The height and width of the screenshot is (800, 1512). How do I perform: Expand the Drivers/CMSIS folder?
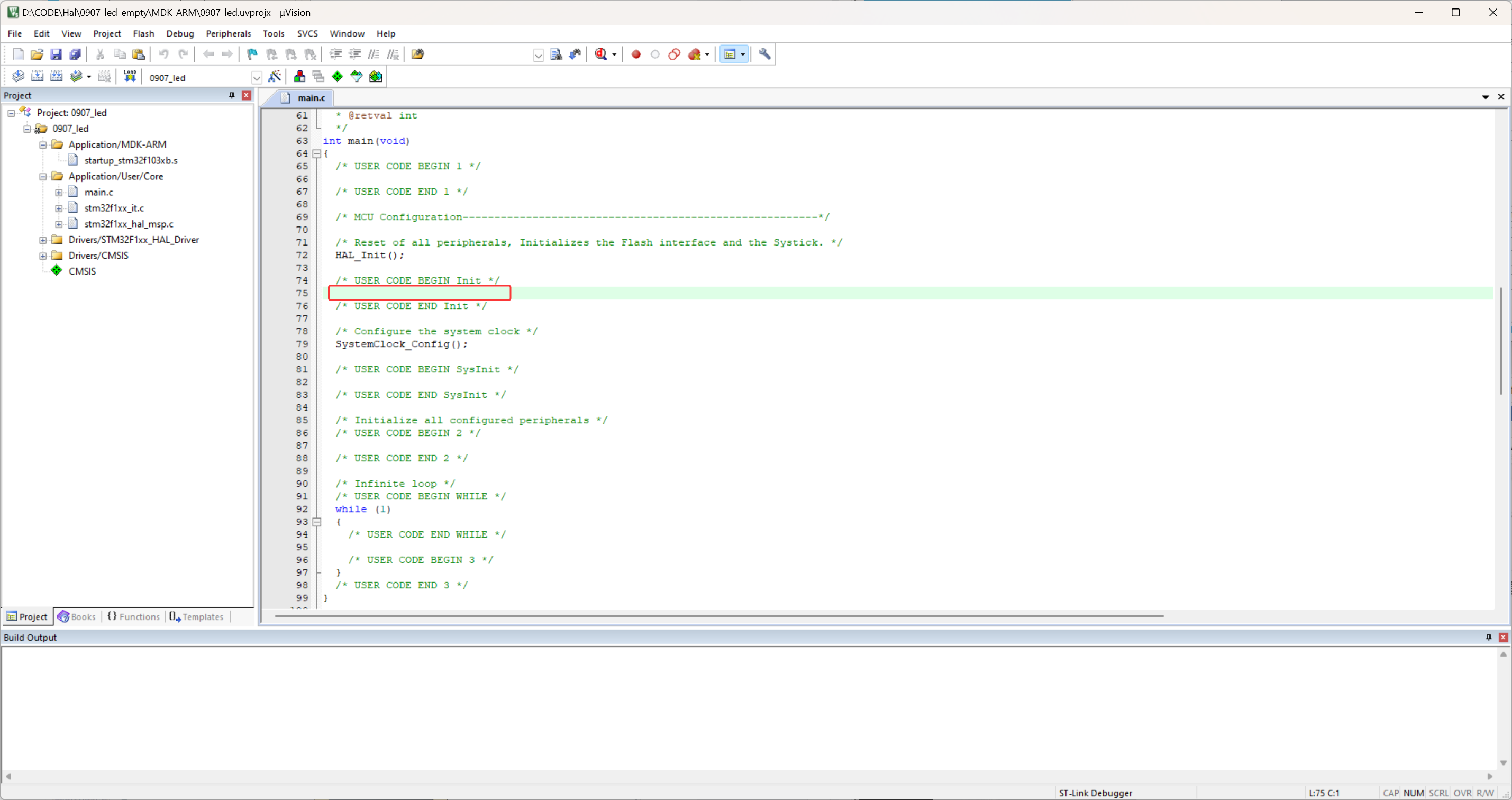tap(43, 256)
